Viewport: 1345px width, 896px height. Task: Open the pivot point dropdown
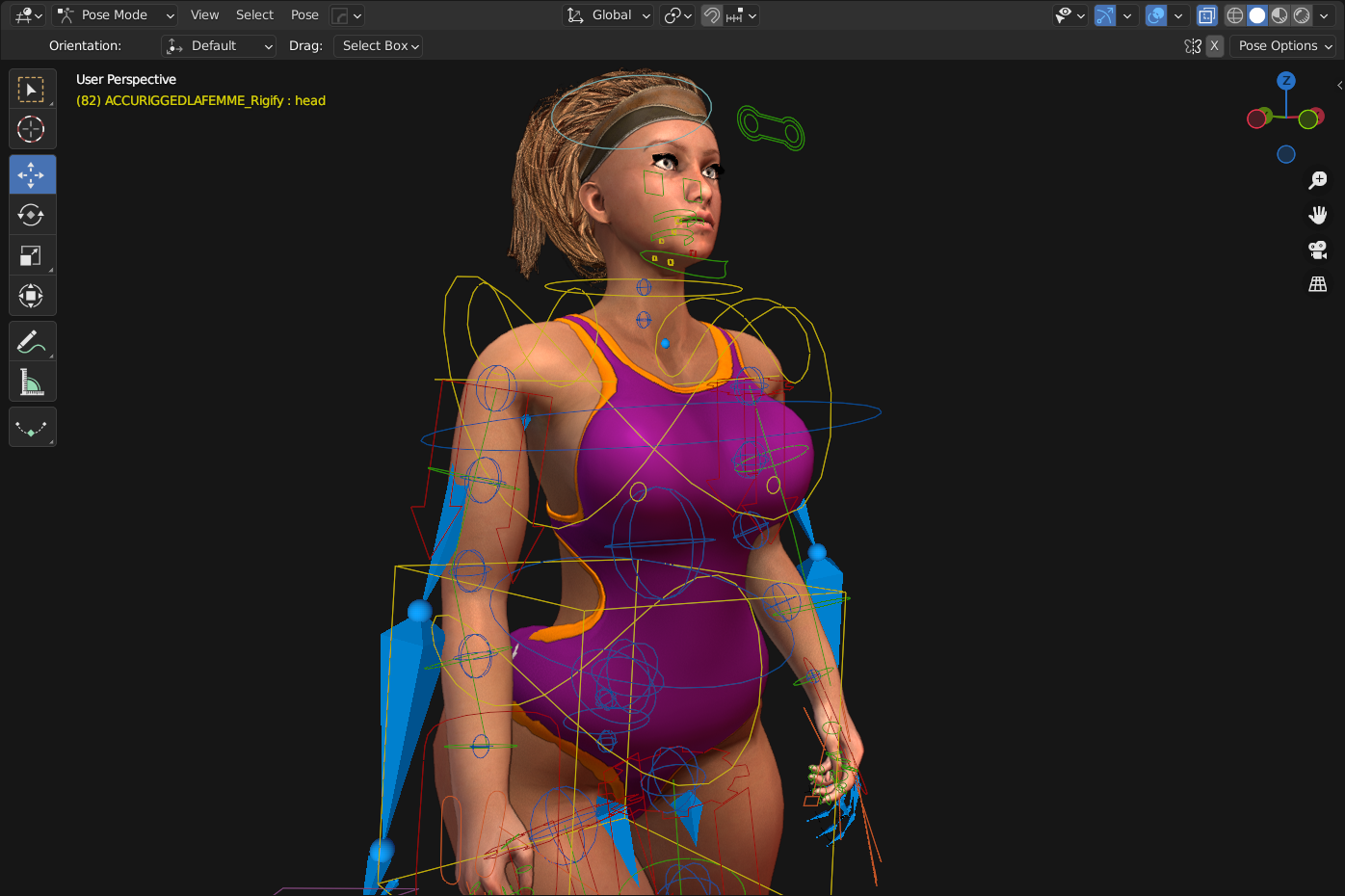point(678,15)
